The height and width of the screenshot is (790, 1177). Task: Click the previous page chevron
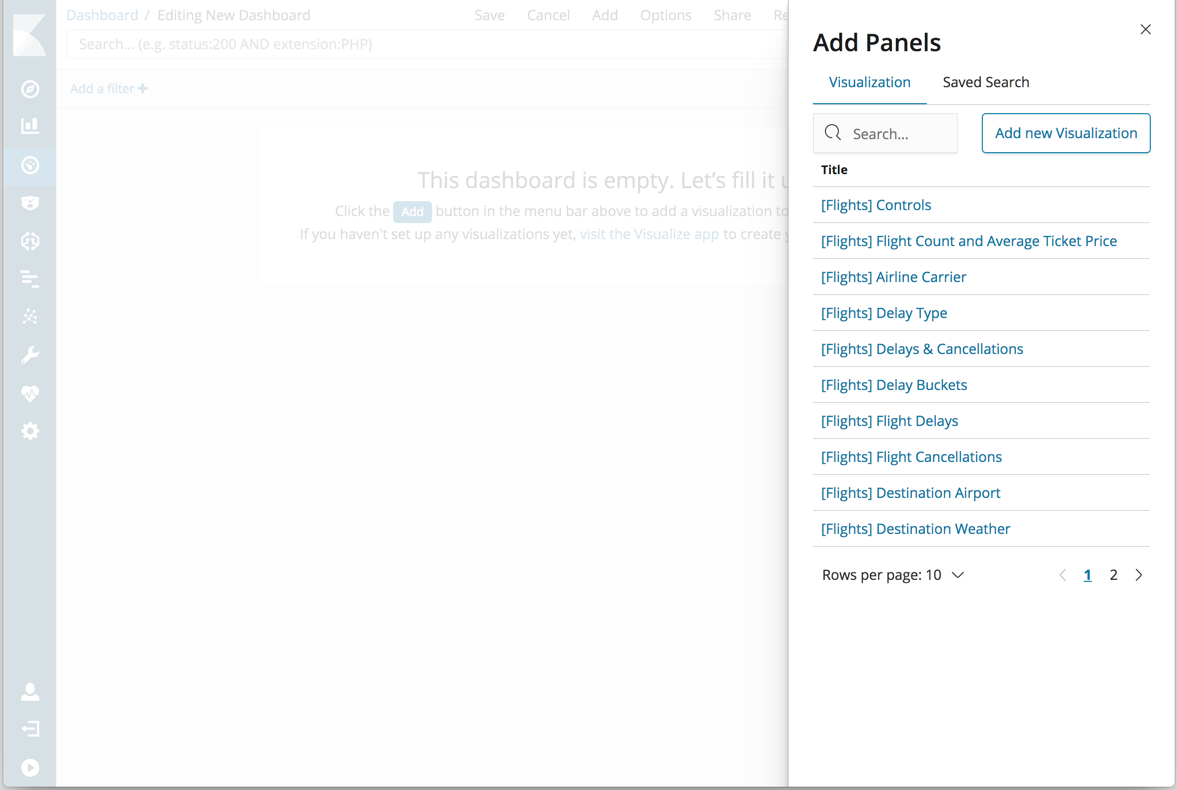tap(1062, 574)
